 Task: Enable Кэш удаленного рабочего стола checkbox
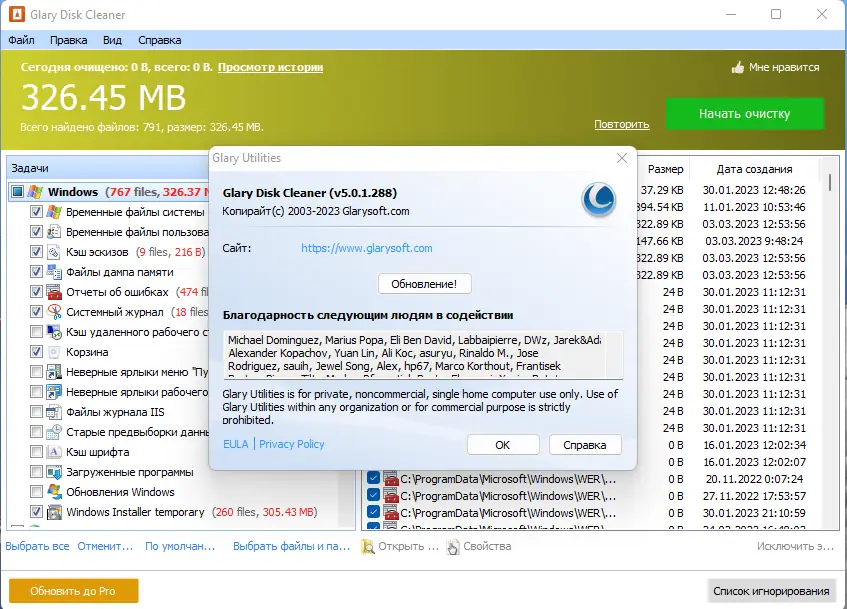[36, 332]
